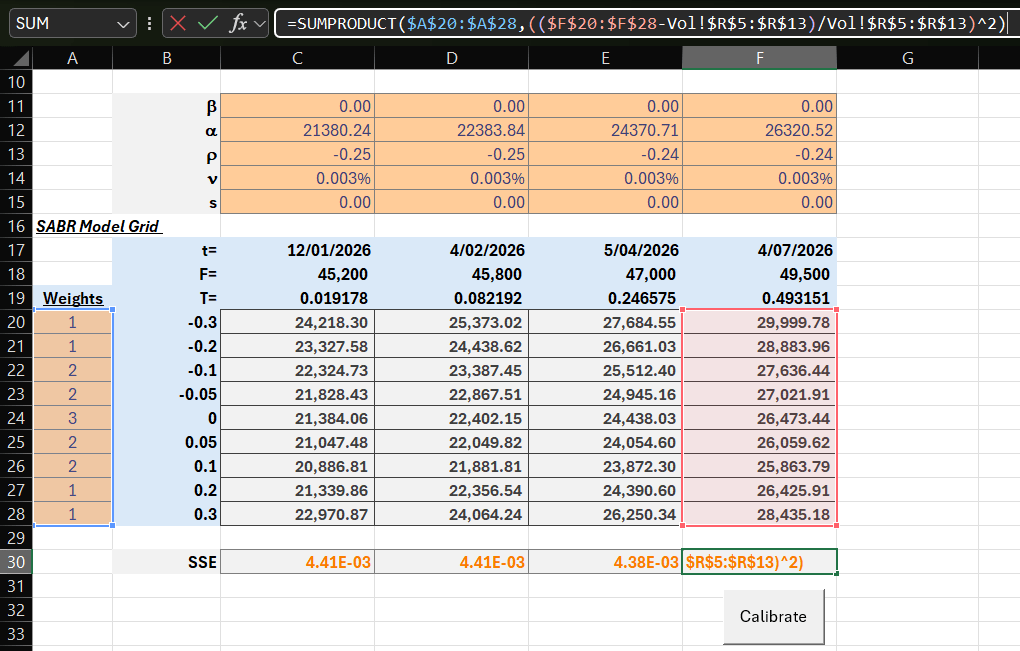Viewport: 1020px width, 651px height.
Task: Click the Name Box showing SUM
Action: (60, 23)
